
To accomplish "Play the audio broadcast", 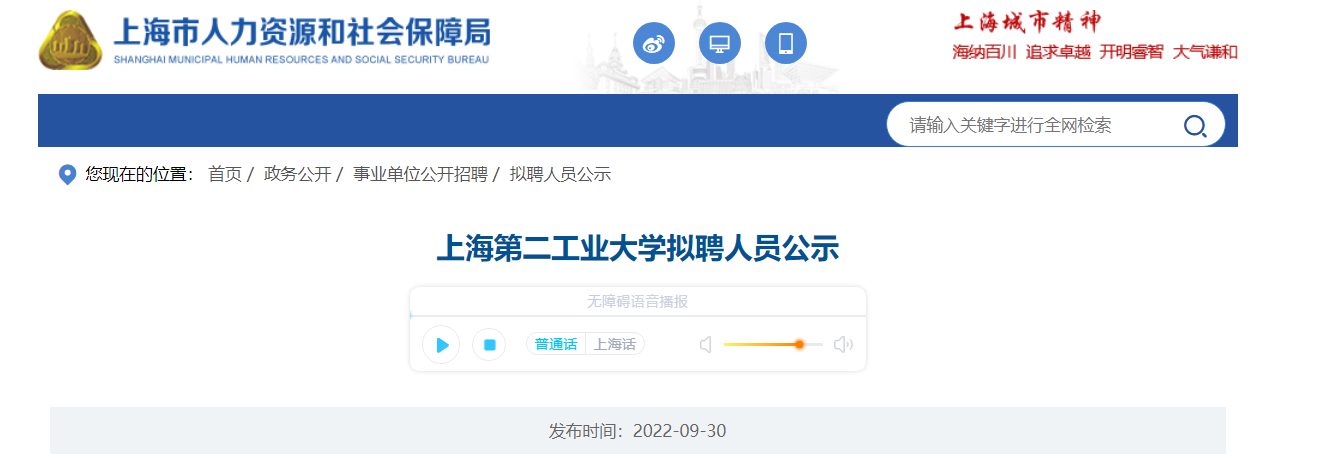I will (x=441, y=344).
